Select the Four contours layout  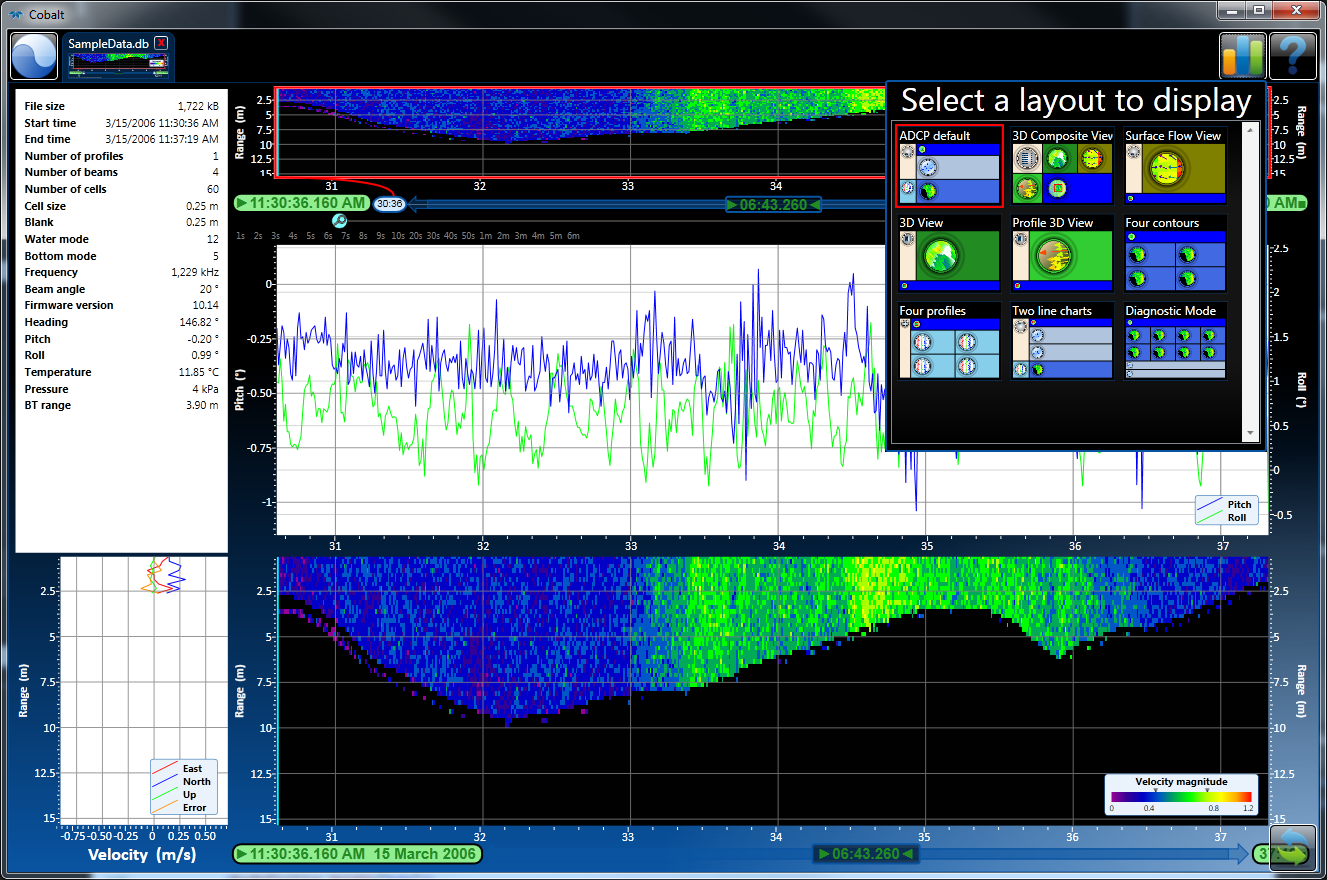[1175, 254]
